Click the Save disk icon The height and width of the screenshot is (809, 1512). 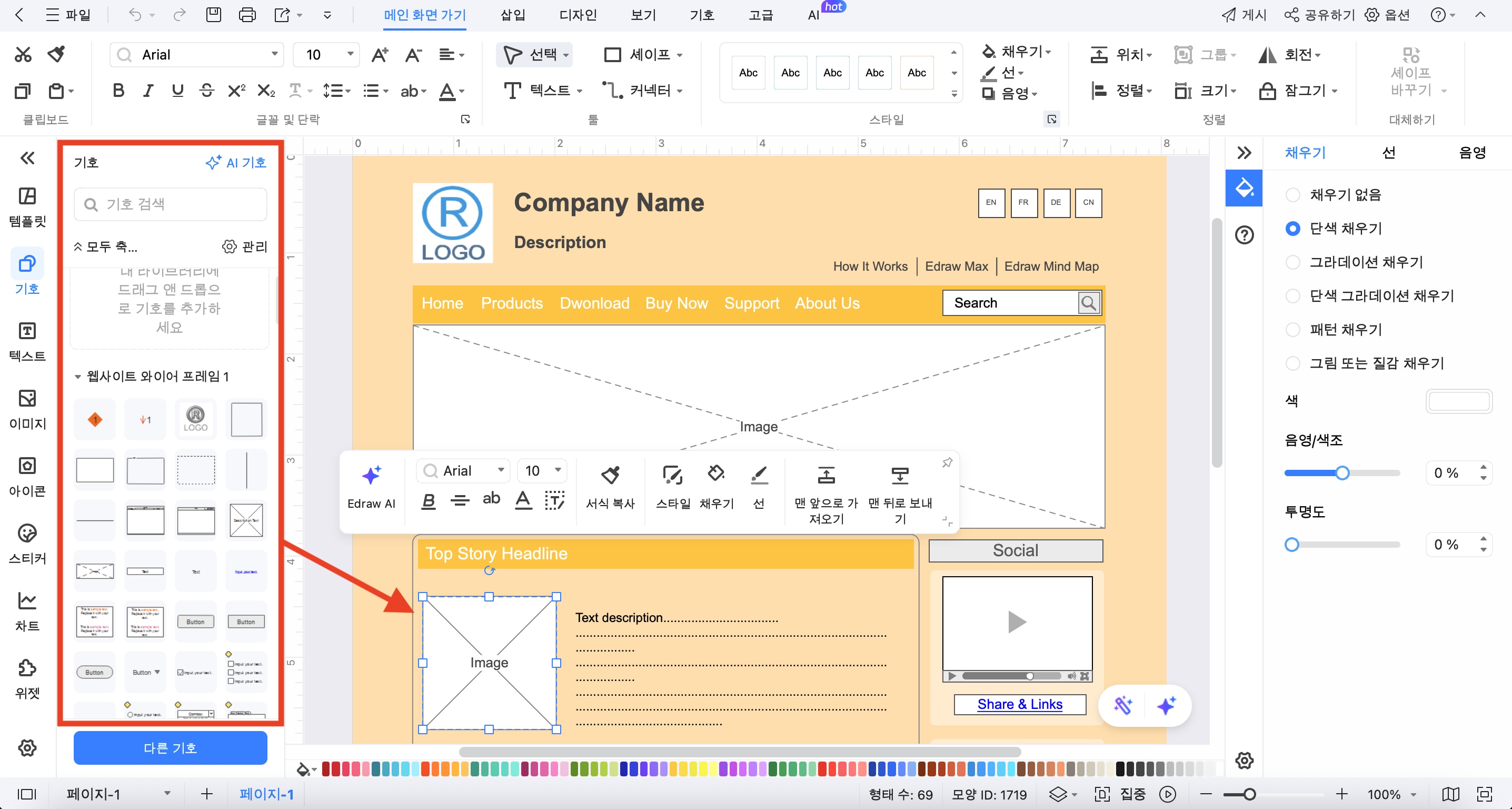(x=214, y=15)
